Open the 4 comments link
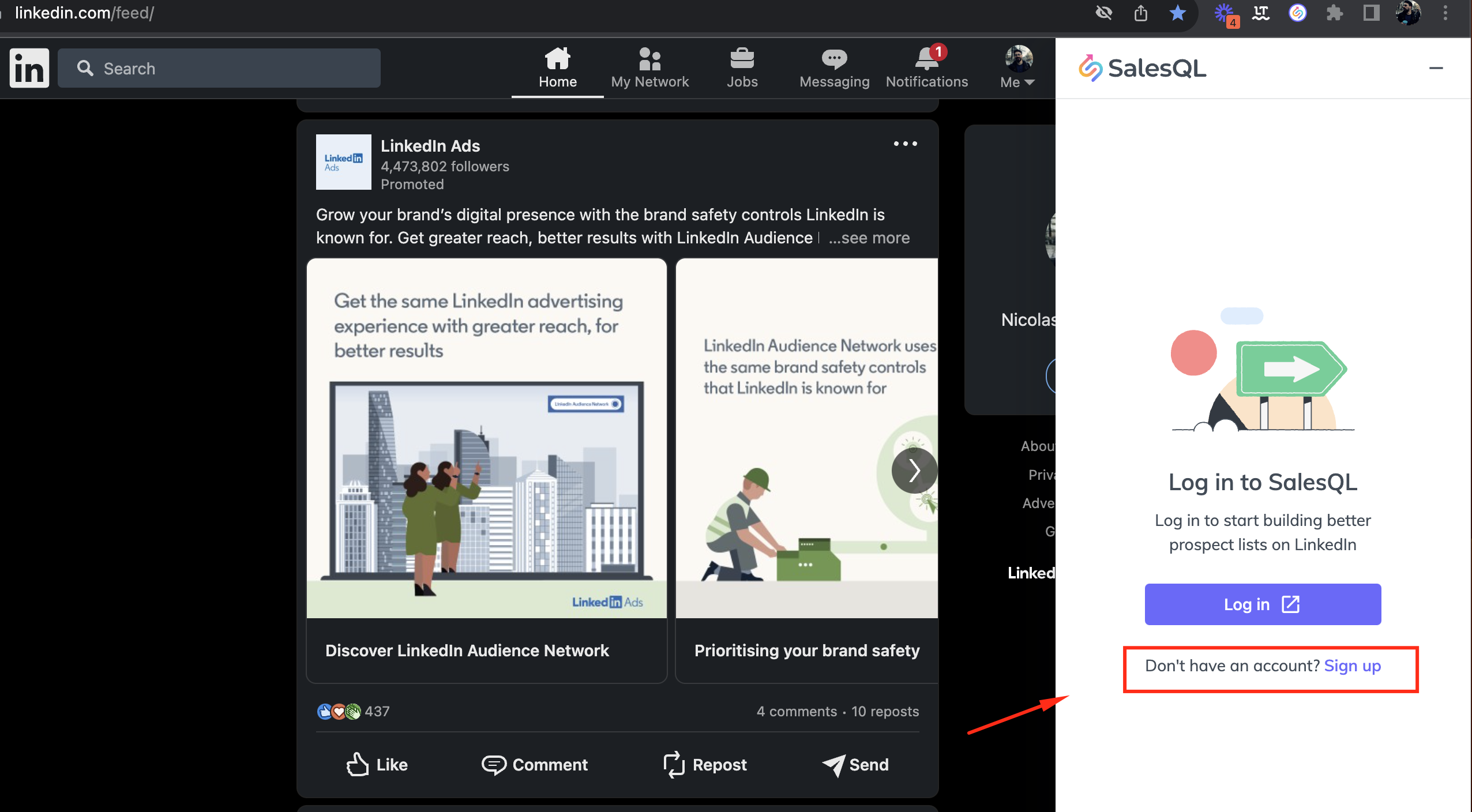The image size is (1472, 812). coord(797,711)
